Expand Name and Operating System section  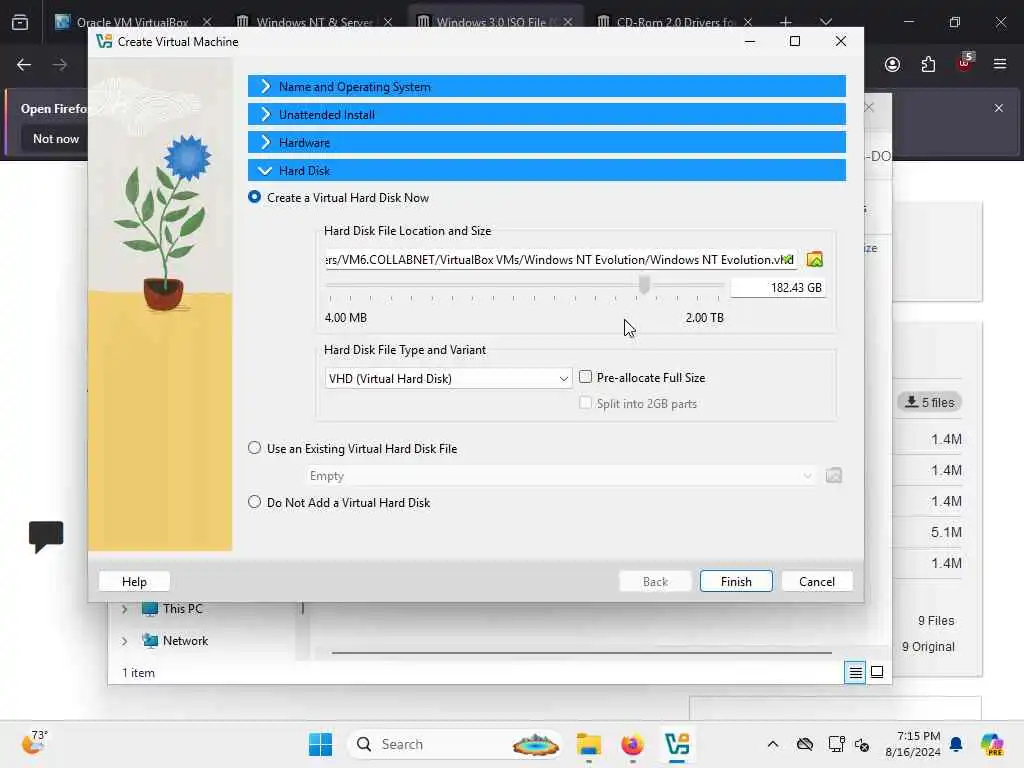(x=547, y=86)
